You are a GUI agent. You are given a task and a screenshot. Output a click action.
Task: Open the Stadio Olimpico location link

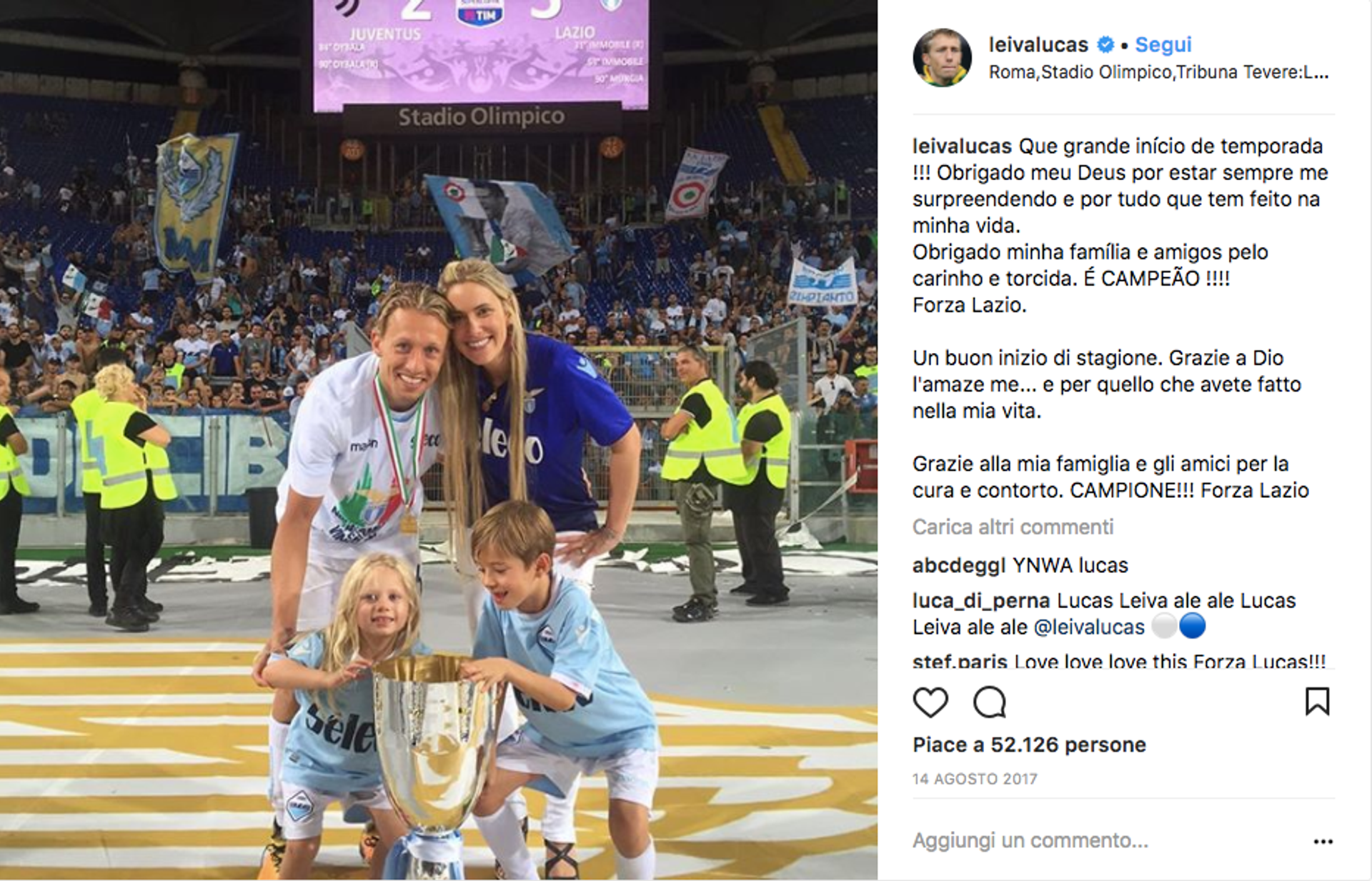click(x=1158, y=72)
